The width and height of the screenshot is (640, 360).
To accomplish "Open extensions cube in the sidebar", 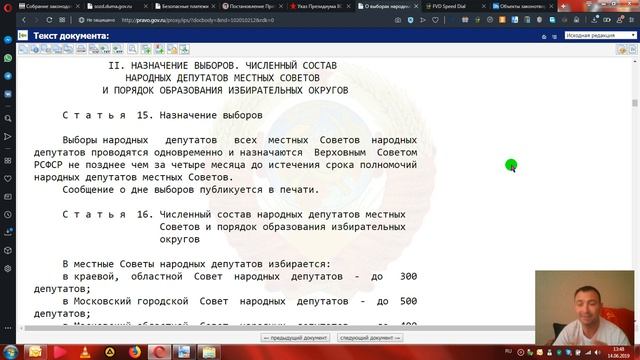I will pos(8,251).
